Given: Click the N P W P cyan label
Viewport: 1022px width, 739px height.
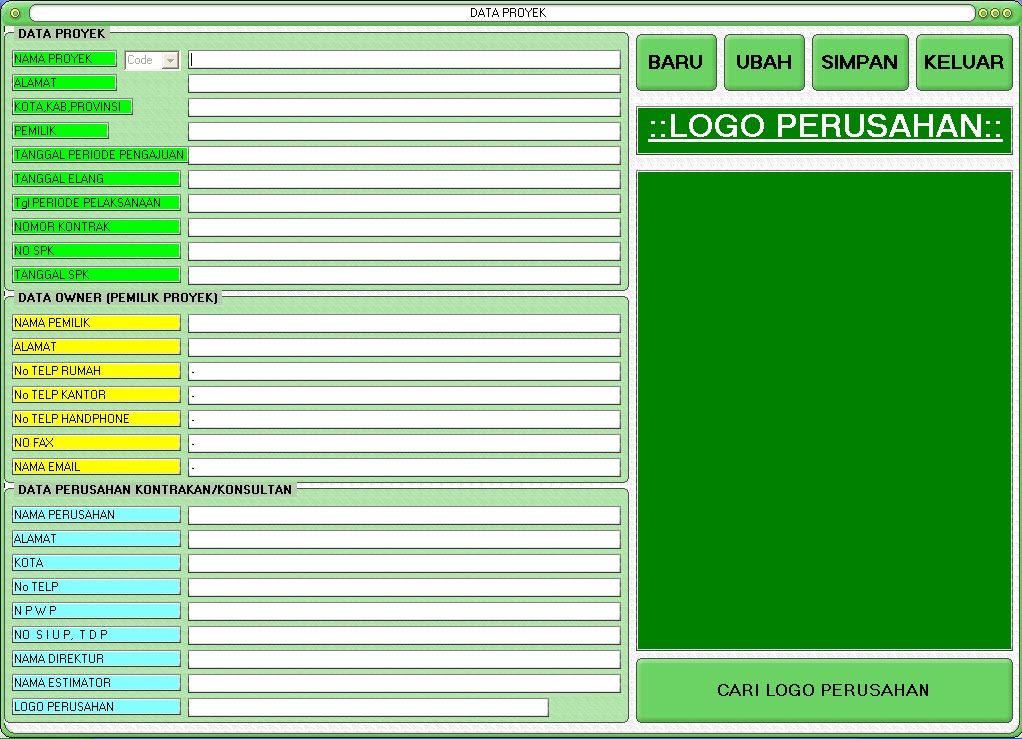Looking at the screenshot, I should click(x=96, y=611).
